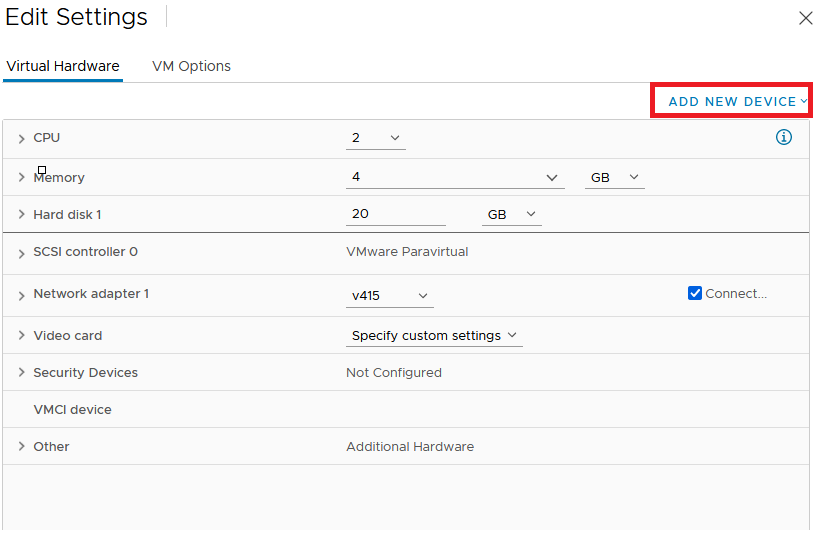Image resolution: width=816 pixels, height=553 pixels.
Task: Toggle the Network adapter Connect checkbox
Action: (x=695, y=294)
